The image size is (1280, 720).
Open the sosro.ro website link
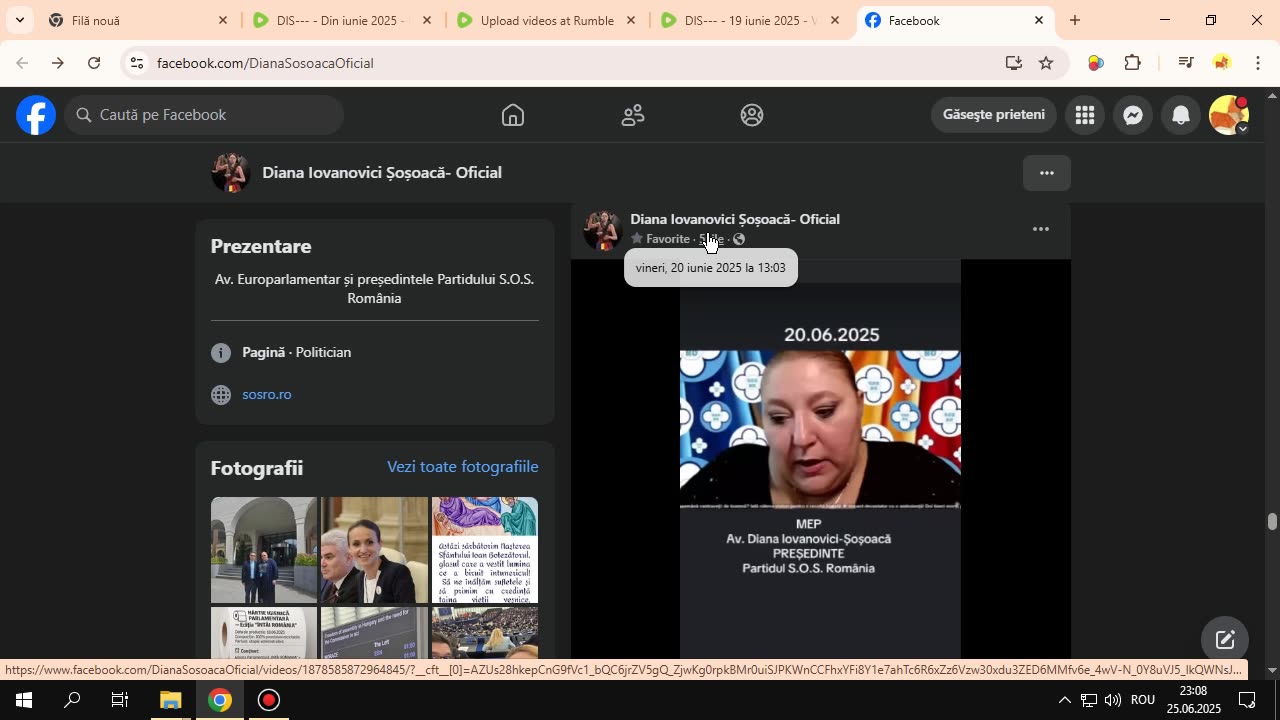(x=267, y=395)
